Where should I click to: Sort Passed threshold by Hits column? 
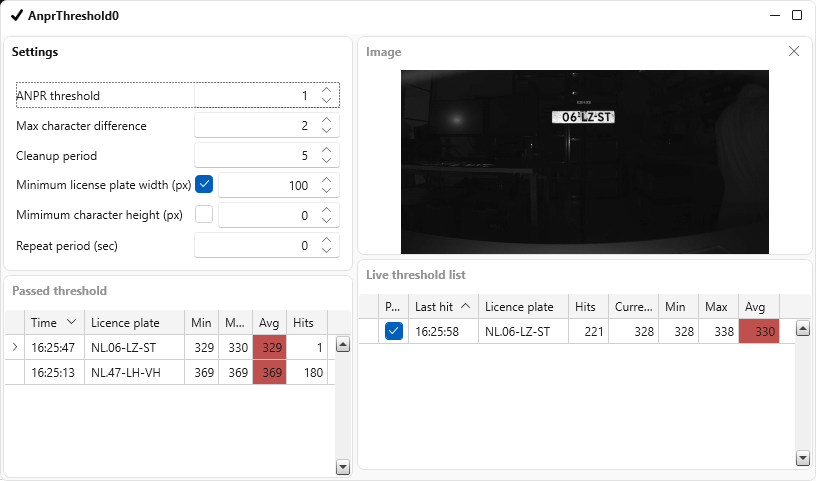(x=307, y=323)
